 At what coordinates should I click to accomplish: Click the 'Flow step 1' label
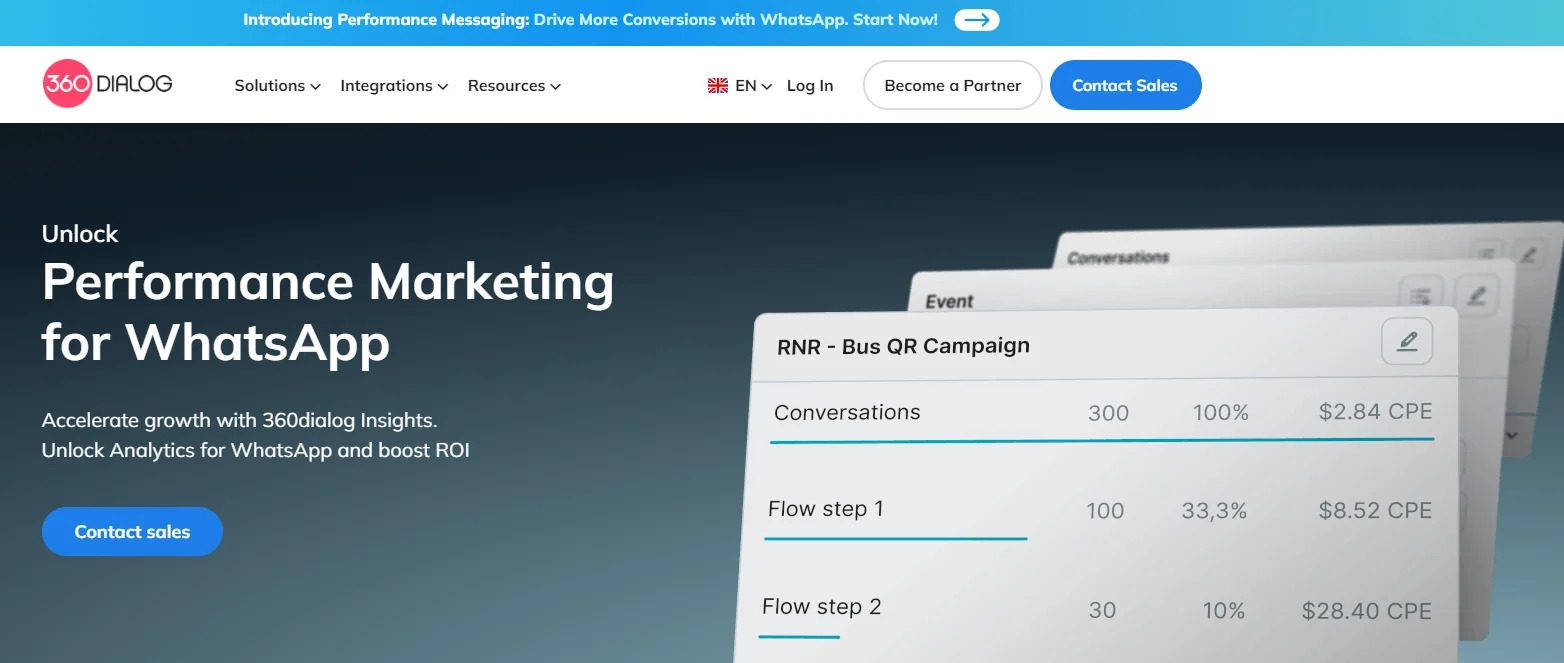pos(826,509)
